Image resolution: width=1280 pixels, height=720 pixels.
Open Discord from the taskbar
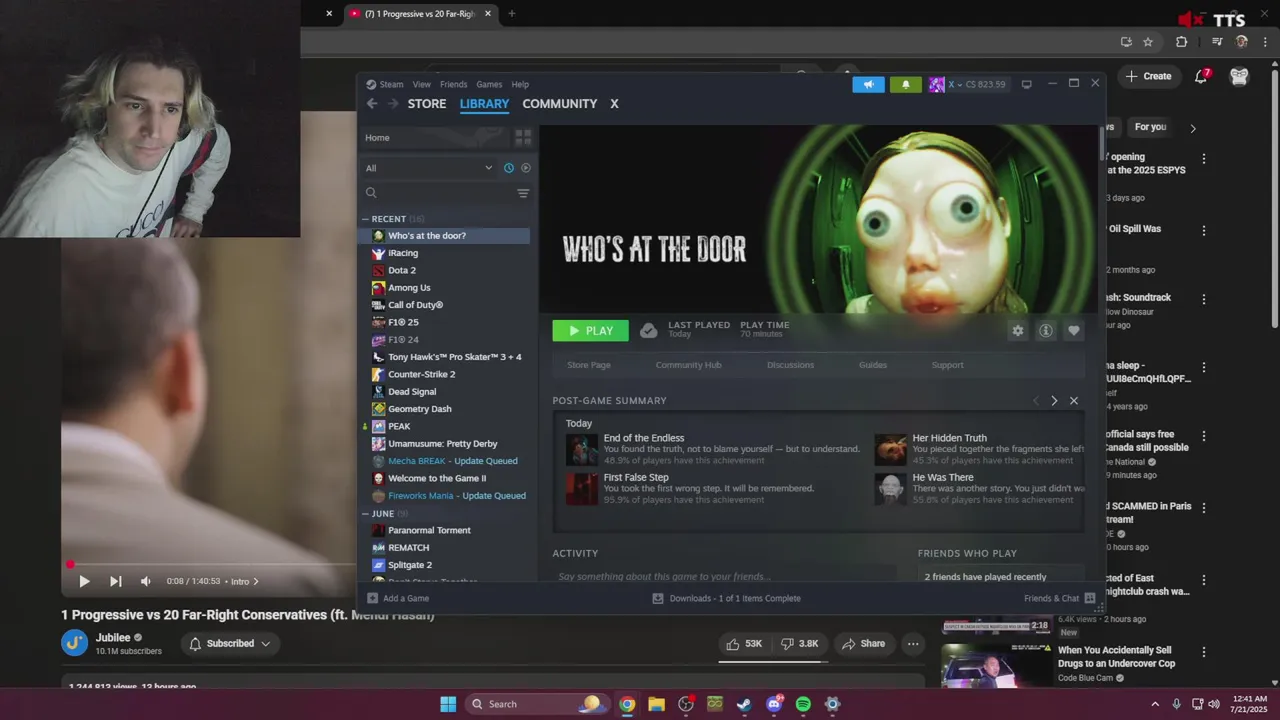pyautogui.click(x=774, y=704)
